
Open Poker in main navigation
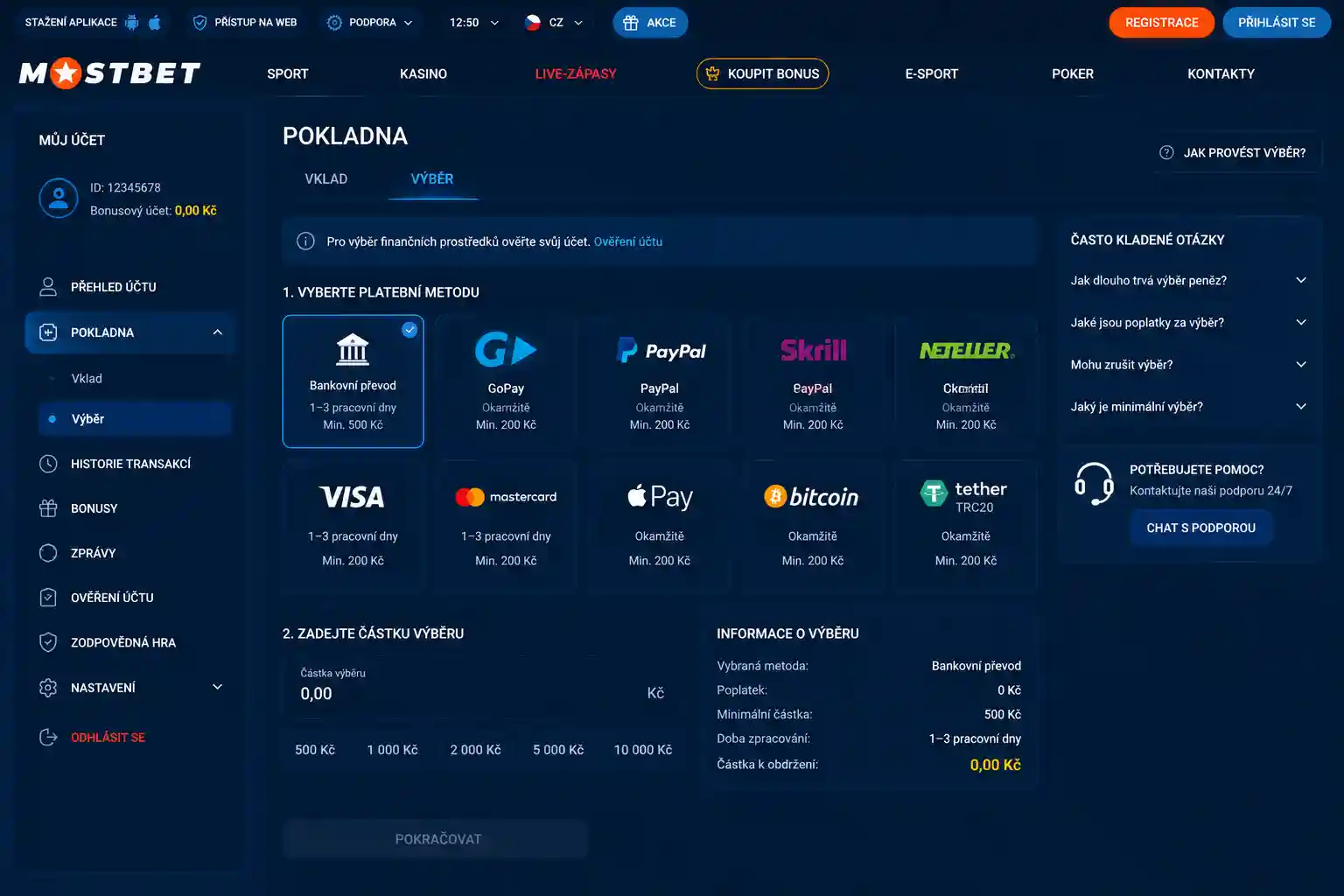coord(1073,74)
